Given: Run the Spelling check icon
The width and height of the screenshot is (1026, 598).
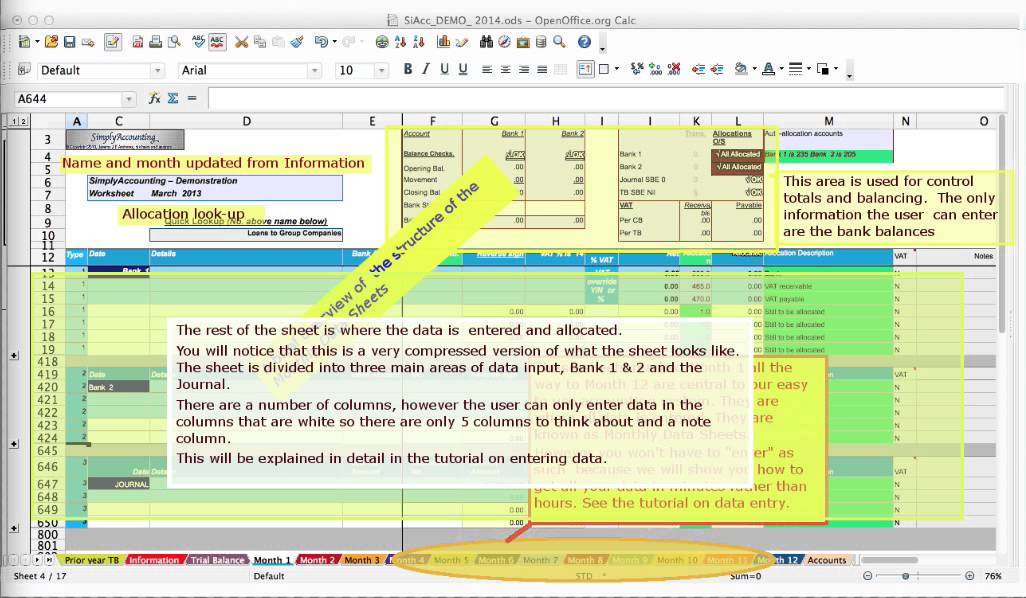Looking at the screenshot, I should (199, 43).
